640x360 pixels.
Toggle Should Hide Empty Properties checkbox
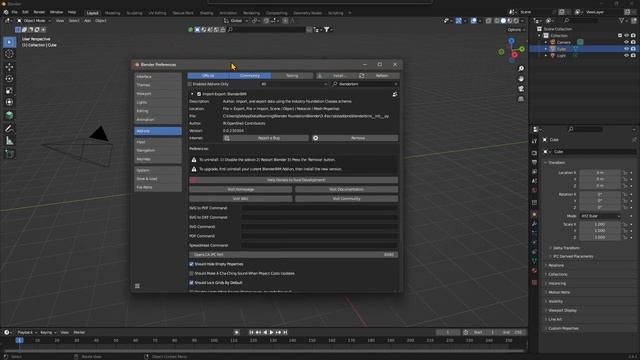[191, 264]
